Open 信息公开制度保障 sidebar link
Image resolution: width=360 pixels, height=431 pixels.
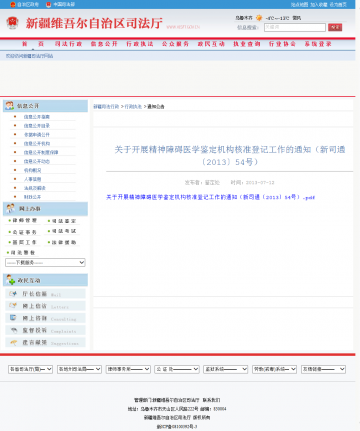(41, 152)
